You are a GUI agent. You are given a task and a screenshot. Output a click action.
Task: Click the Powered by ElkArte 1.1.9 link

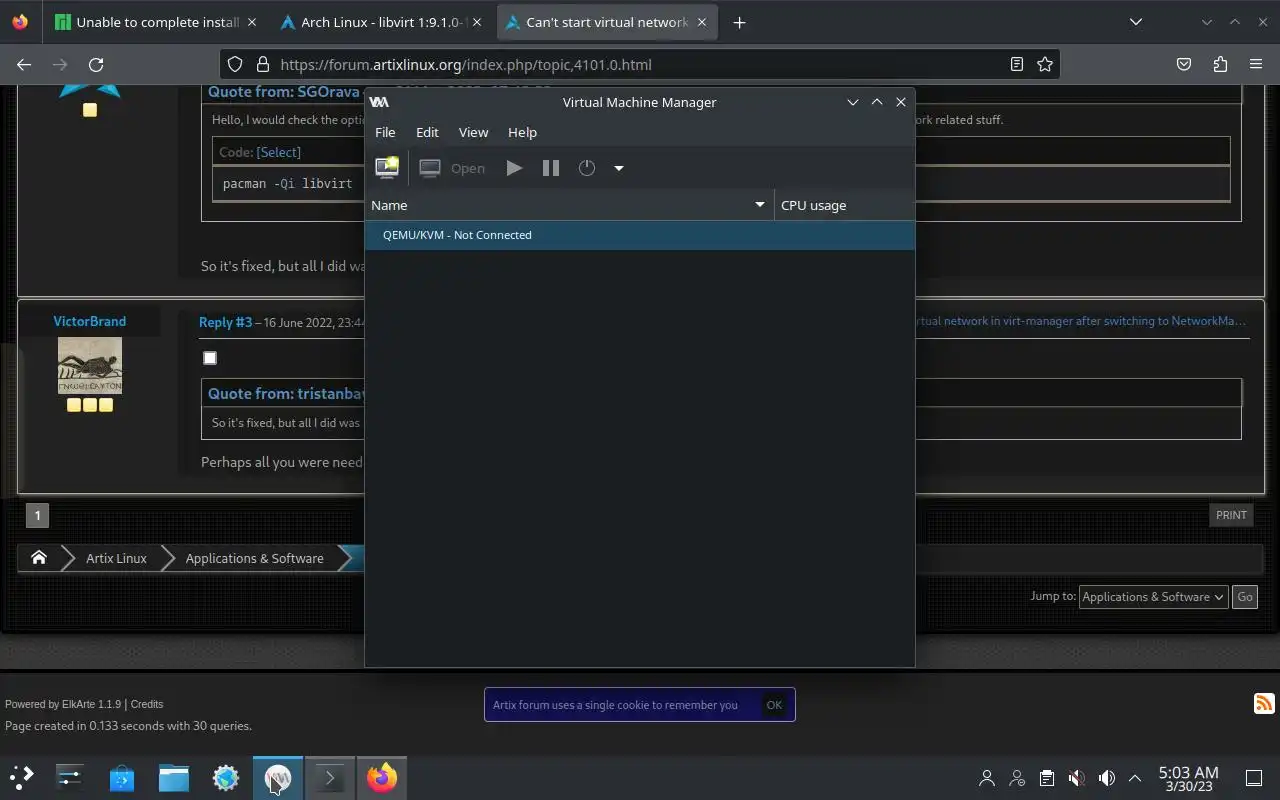point(63,704)
